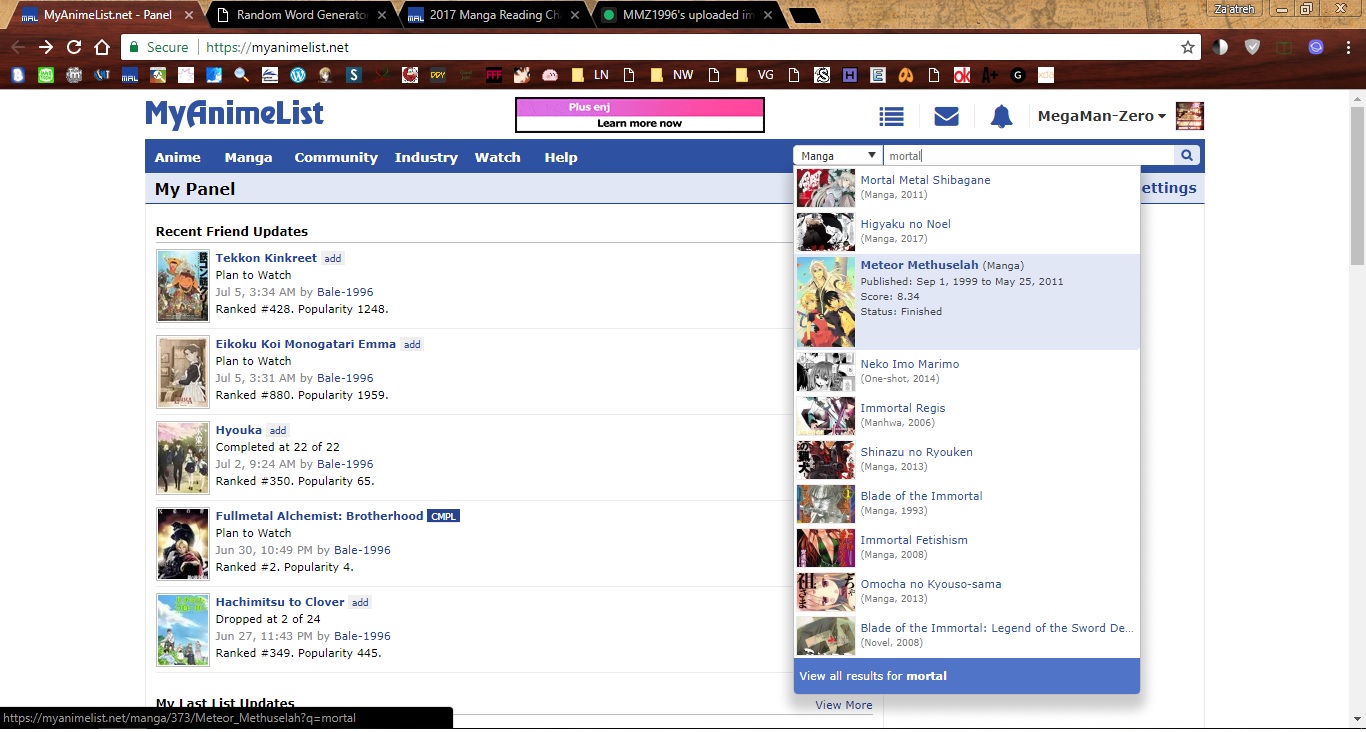Viewport: 1366px width, 732px height.
Task: Click the grey shield extension icon
Action: point(1252,47)
